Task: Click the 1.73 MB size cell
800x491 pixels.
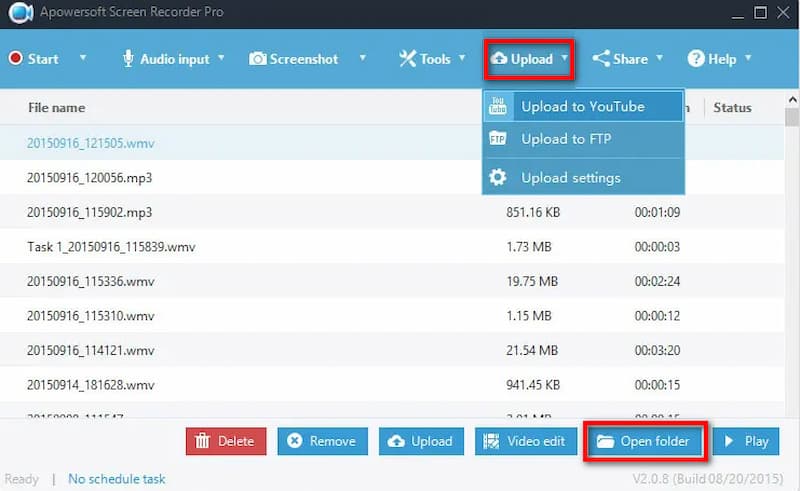Action: 529,247
